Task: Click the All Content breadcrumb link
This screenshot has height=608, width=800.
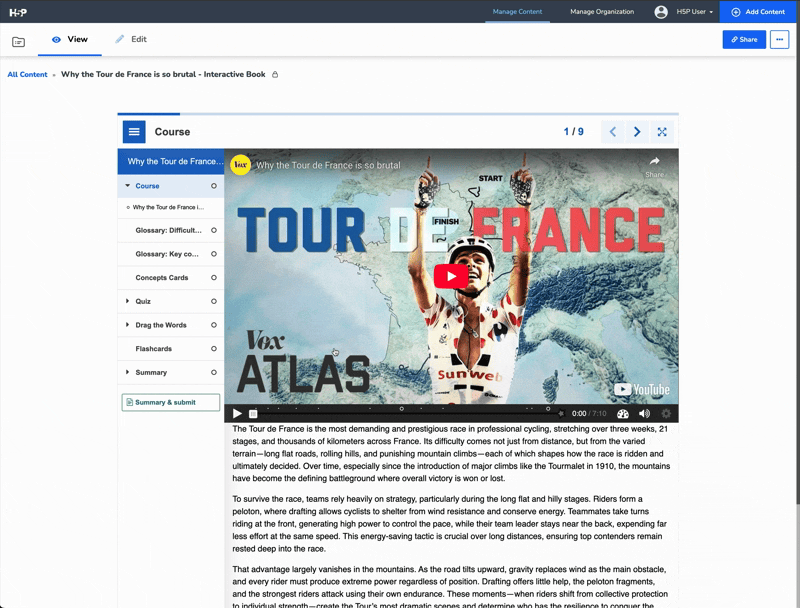Action: coord(27,74)
